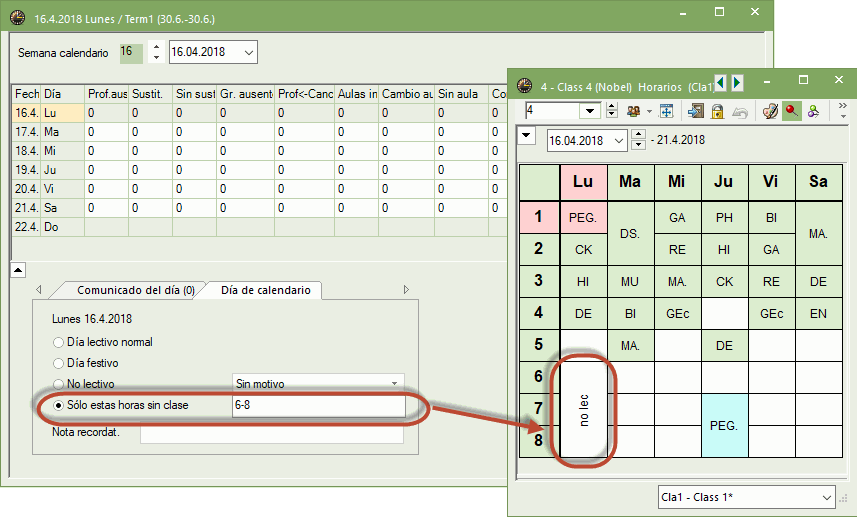Click period 5 row header in timetable

pos(539,345)
